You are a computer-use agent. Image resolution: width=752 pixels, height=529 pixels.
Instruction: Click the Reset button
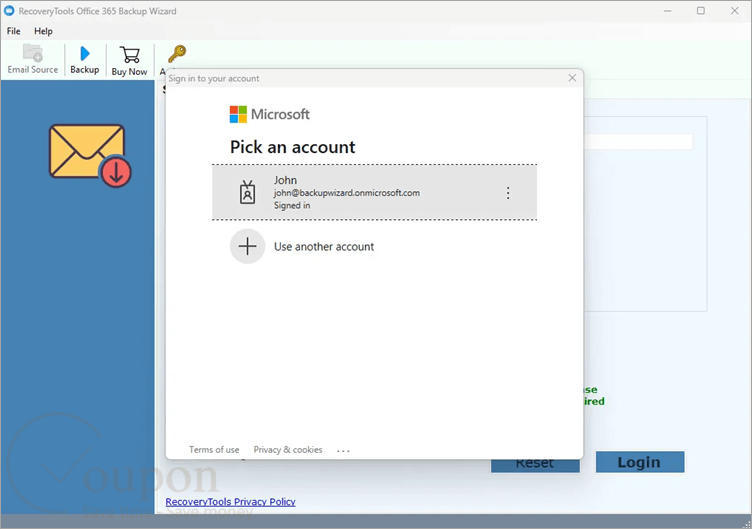tap(535, 465)
